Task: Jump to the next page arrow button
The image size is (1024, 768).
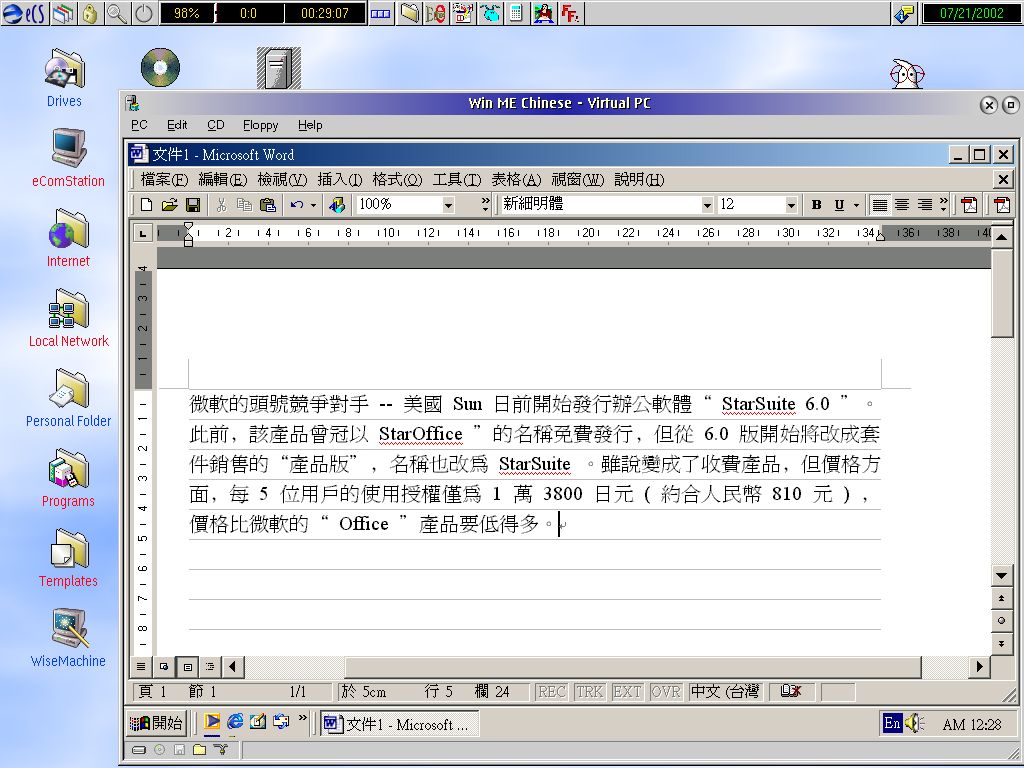Action: click(x=1001, y=643)
